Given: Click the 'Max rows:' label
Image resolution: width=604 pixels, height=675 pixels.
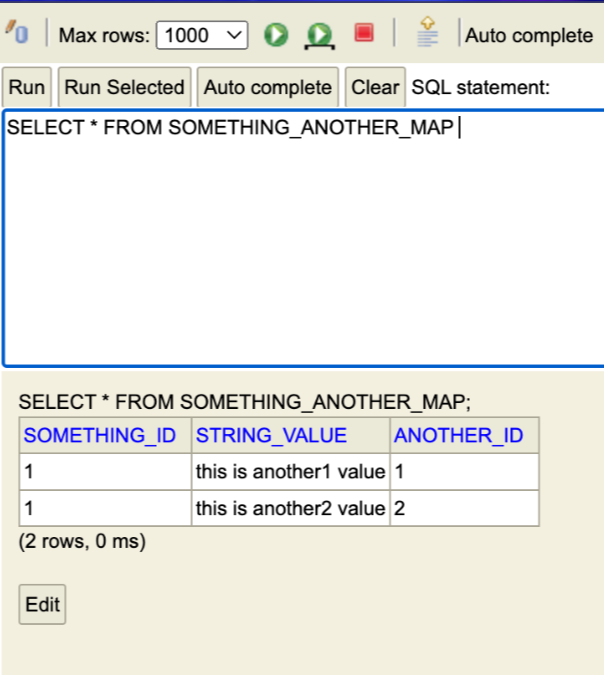Looking at the screenshot, I should (x=104, y=35).
